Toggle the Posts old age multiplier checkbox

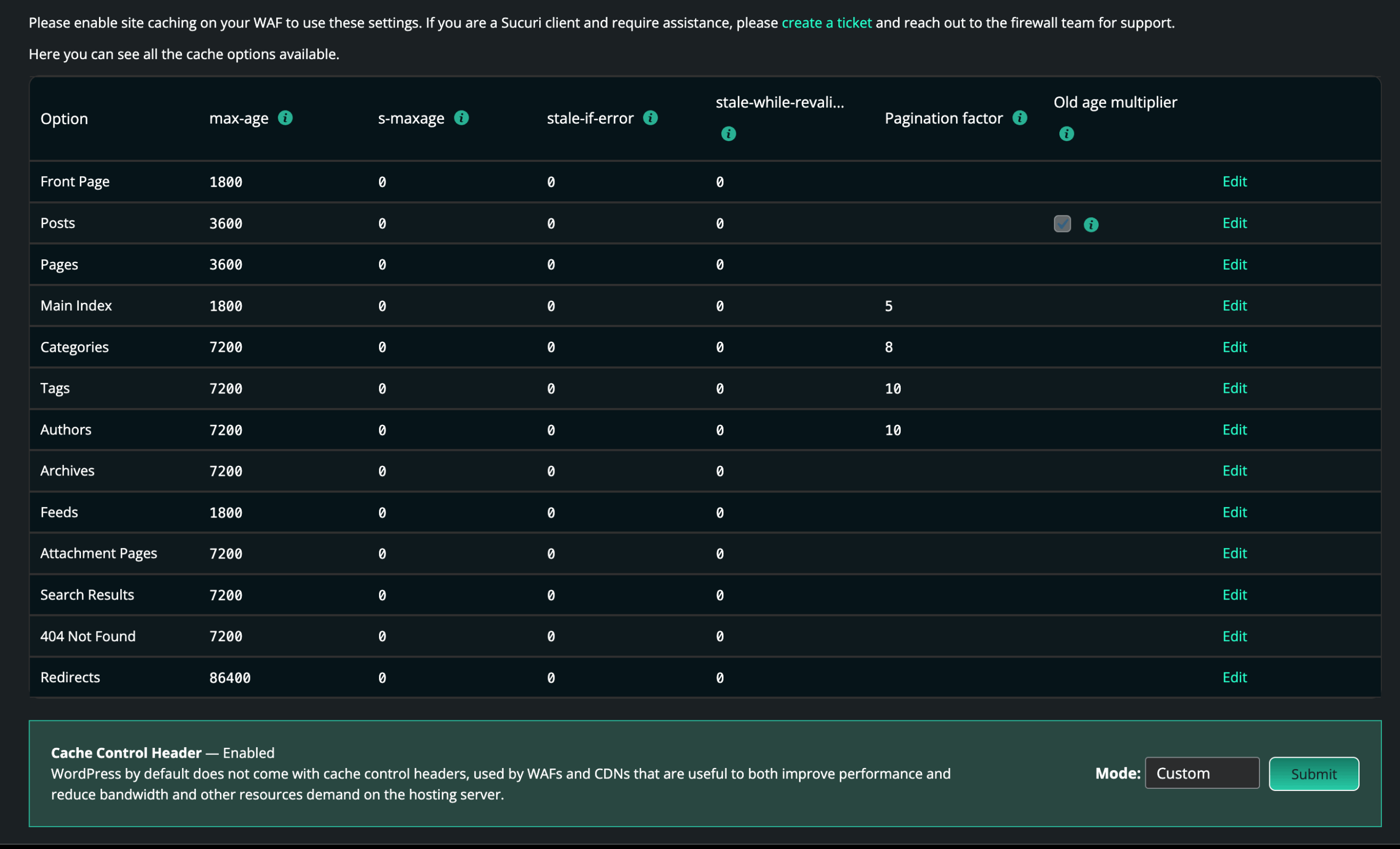click(1063, 223)
